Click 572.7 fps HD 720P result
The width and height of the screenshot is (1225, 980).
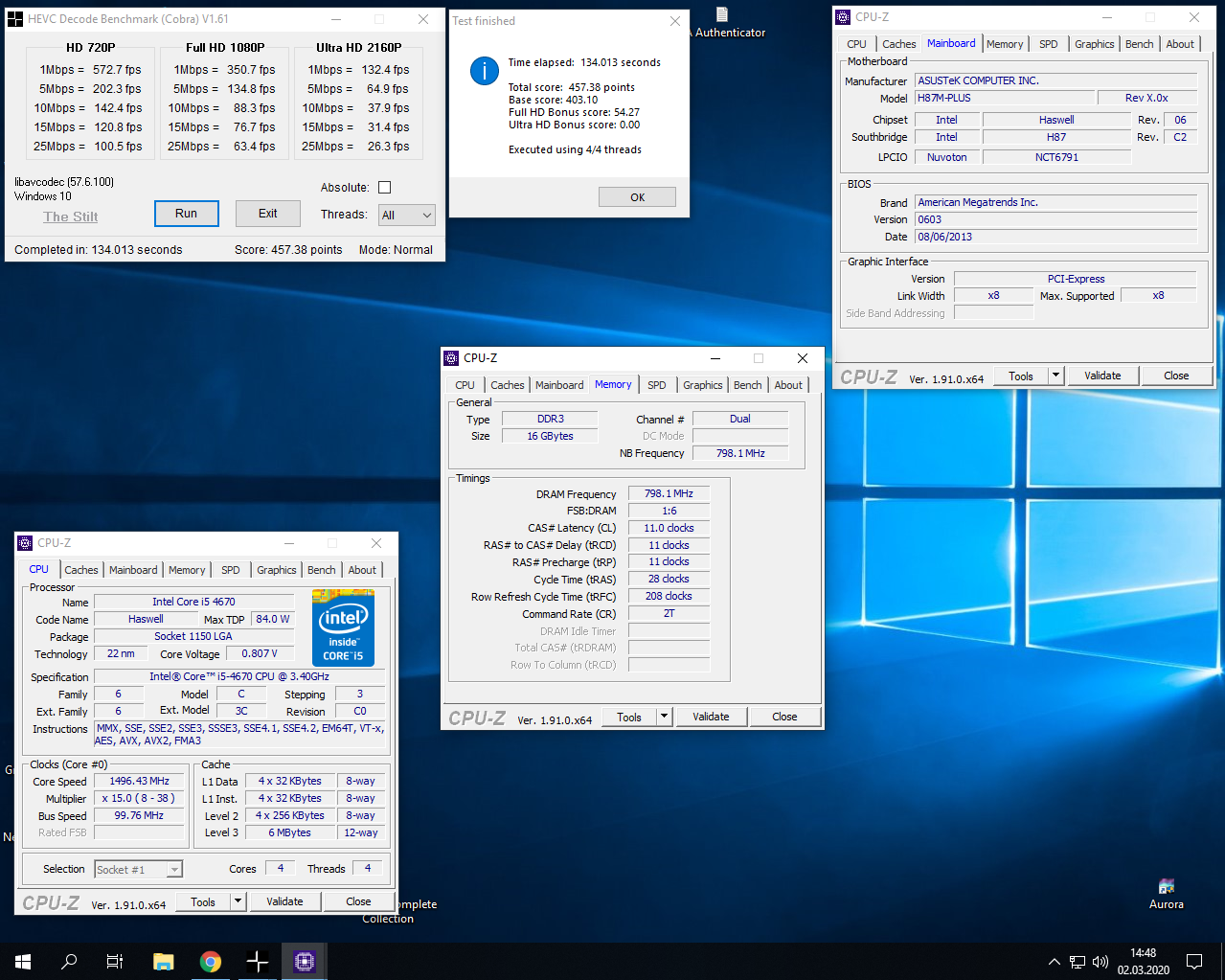117,70
